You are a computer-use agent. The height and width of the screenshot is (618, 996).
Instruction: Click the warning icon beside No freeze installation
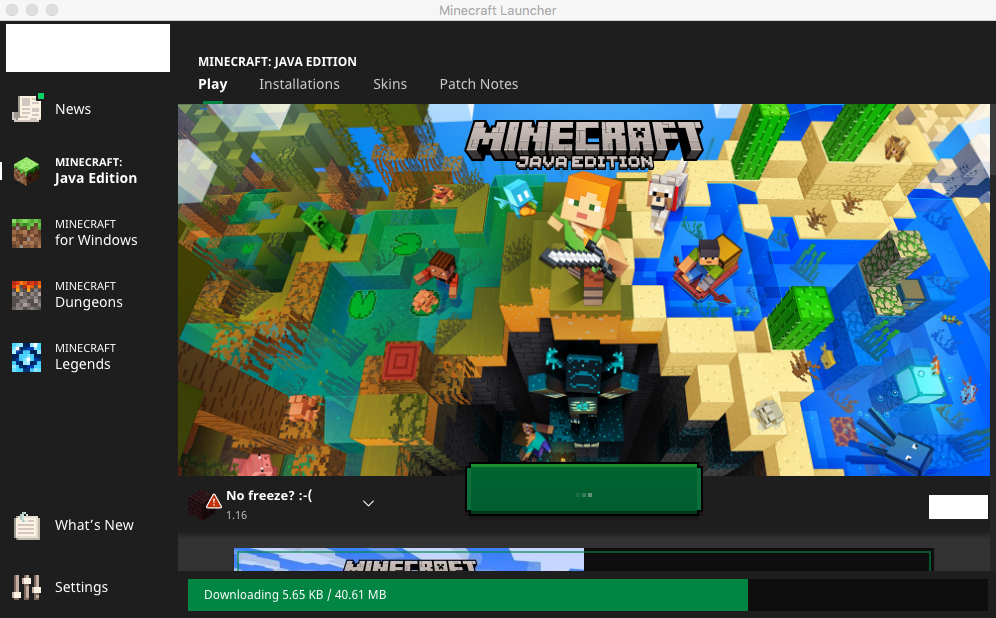[206, 502]
